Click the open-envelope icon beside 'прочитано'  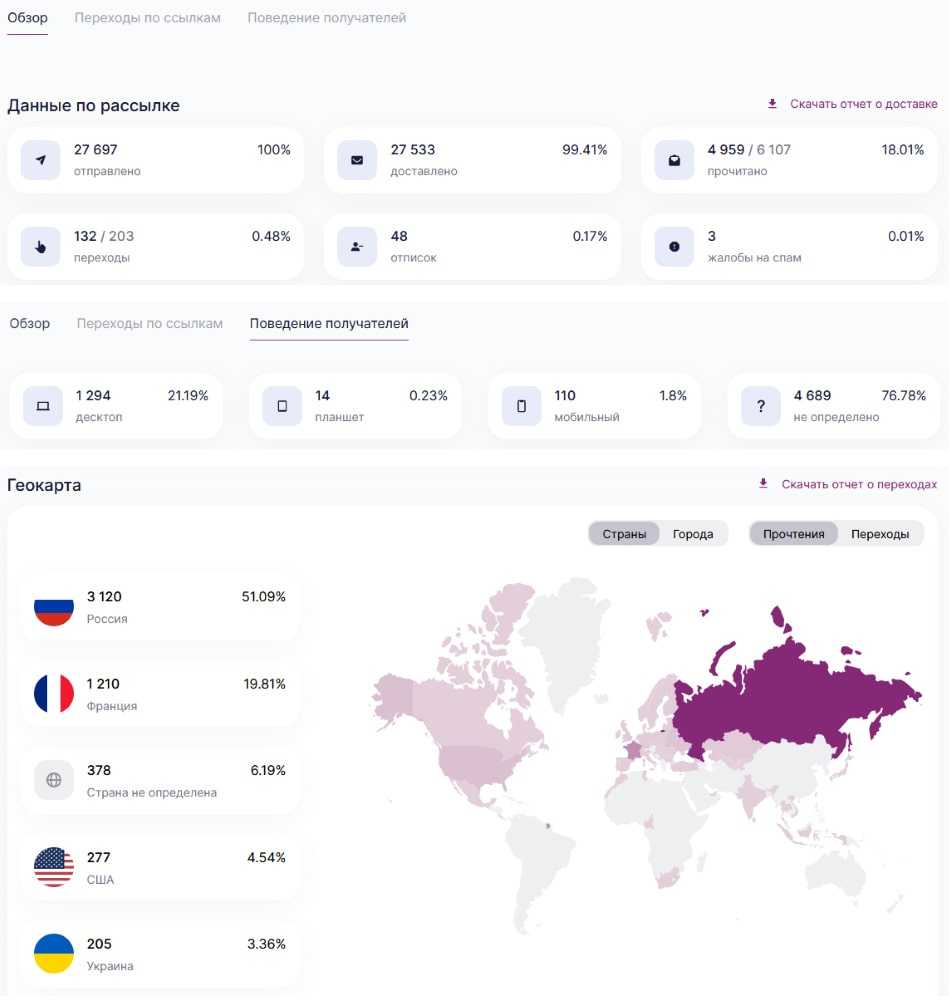pyautogui.click(x=674, y=160)
